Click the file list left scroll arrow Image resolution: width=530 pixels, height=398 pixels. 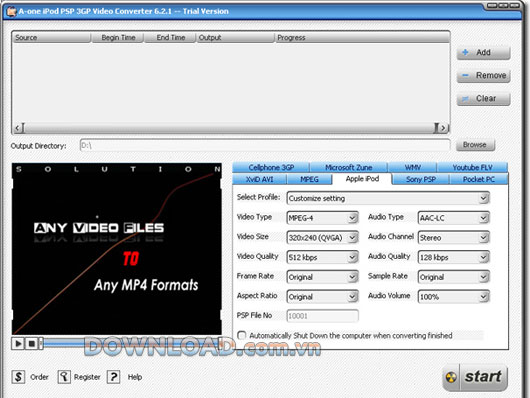point(18,128)
